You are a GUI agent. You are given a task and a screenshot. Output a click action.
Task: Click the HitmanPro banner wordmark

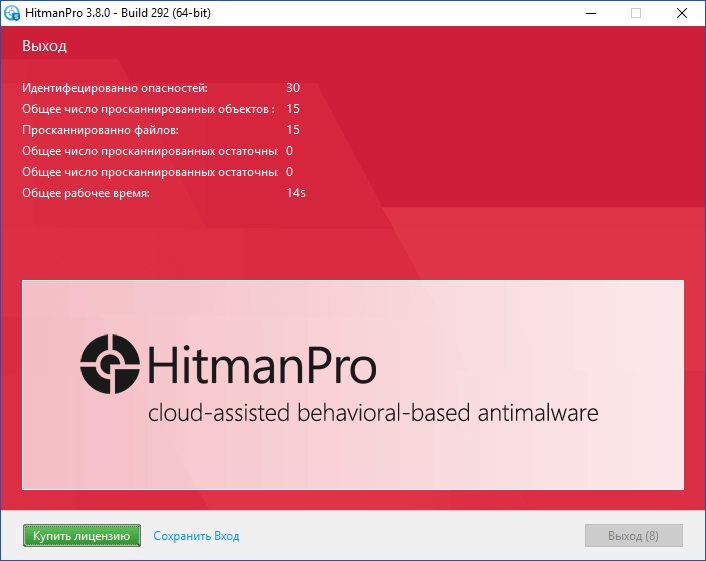click(x=262, y=364)
